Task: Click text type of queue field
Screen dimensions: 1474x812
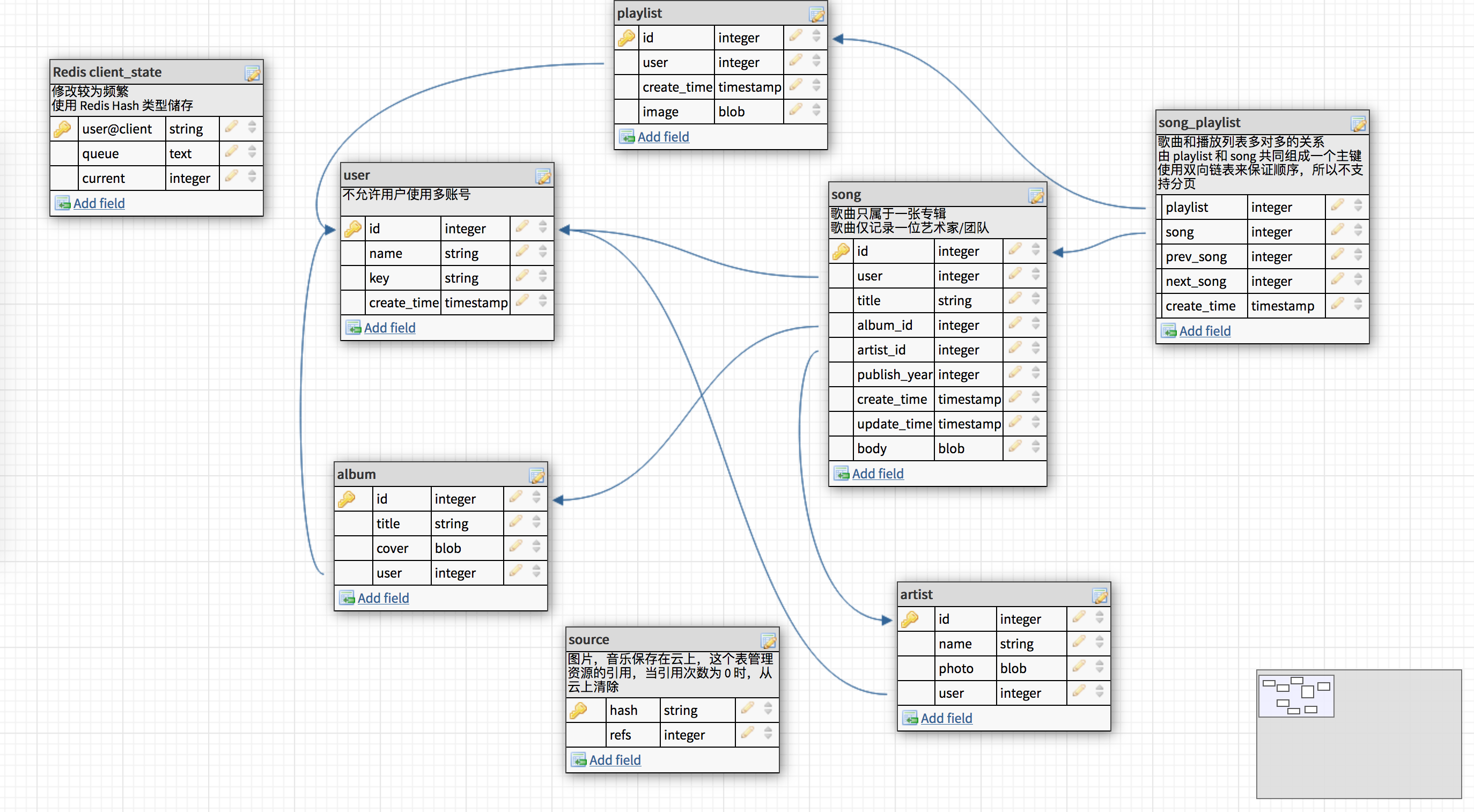Action: [x=180, y=154]
